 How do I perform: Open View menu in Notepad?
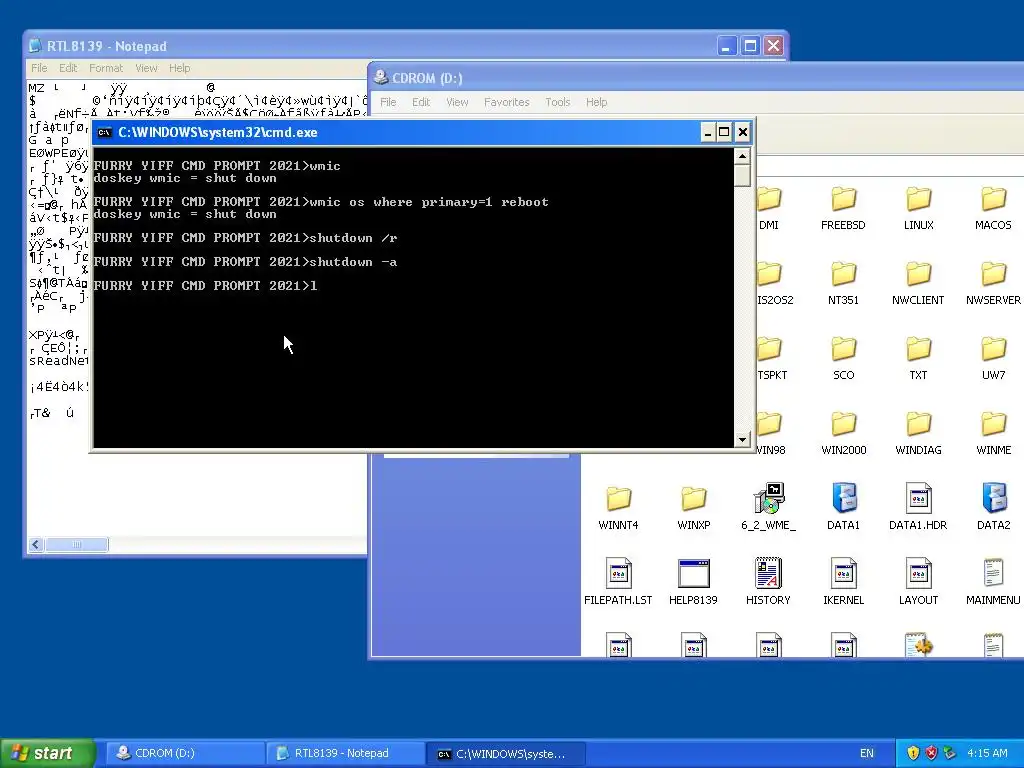146,68
